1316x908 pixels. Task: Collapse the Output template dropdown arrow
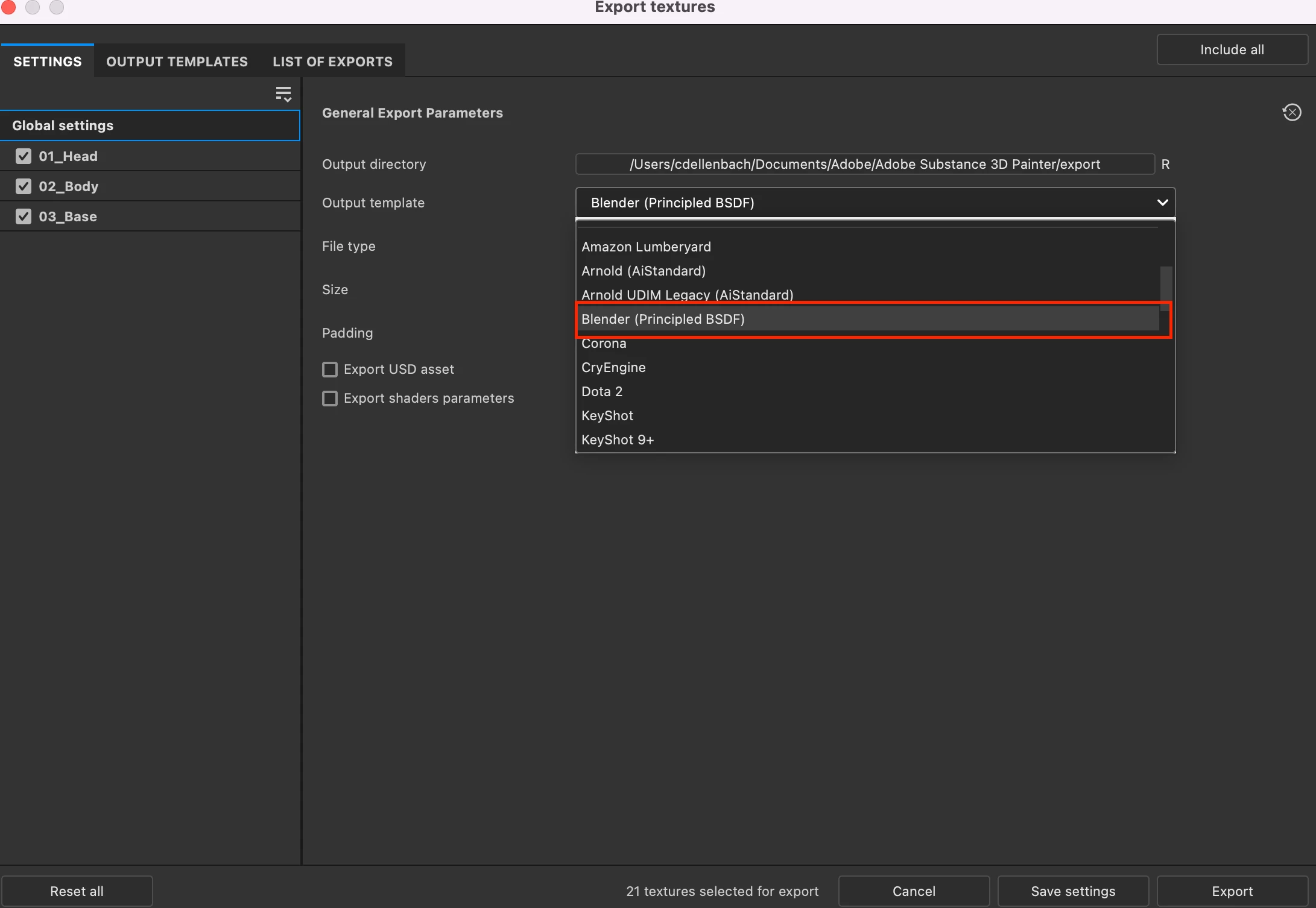(1162, 203)
